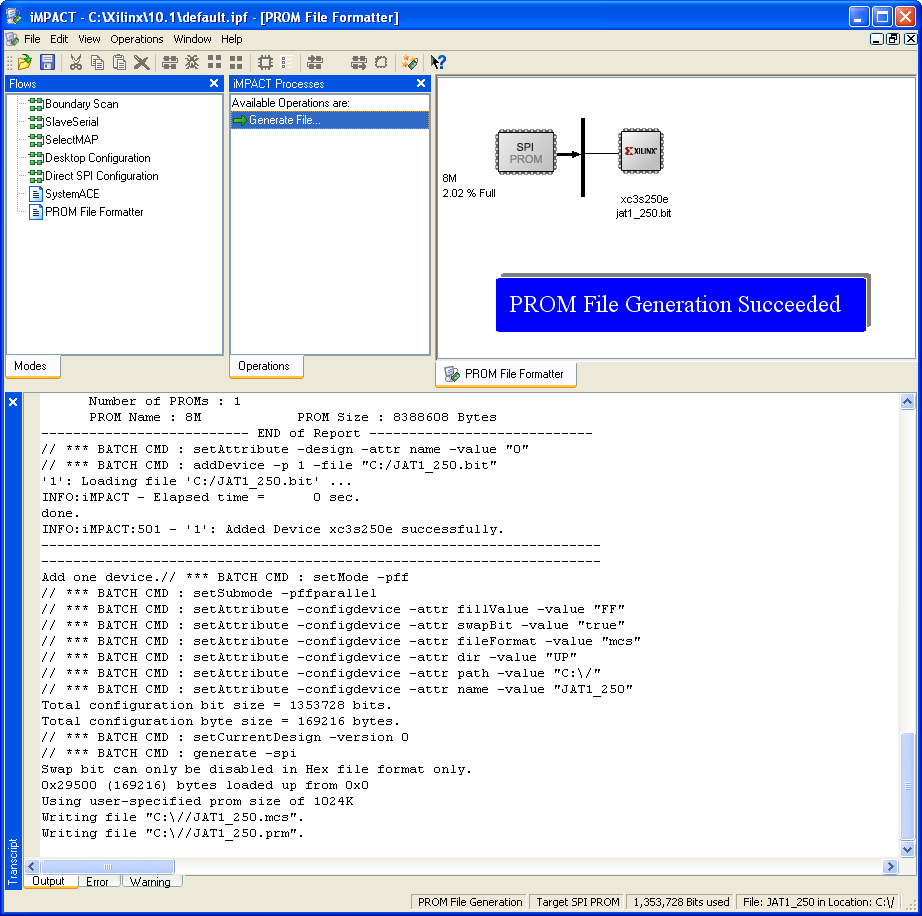Click the bug-shaped debug chain icon
Viewport: 922px width, 916px height.
[192, 62]
